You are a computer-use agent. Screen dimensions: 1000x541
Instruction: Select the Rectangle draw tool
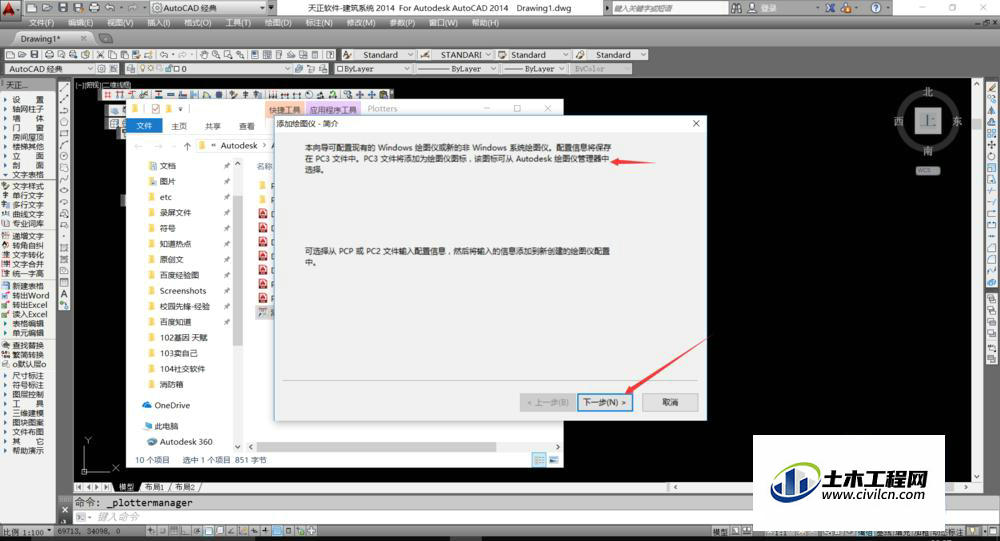pos(64,133)
